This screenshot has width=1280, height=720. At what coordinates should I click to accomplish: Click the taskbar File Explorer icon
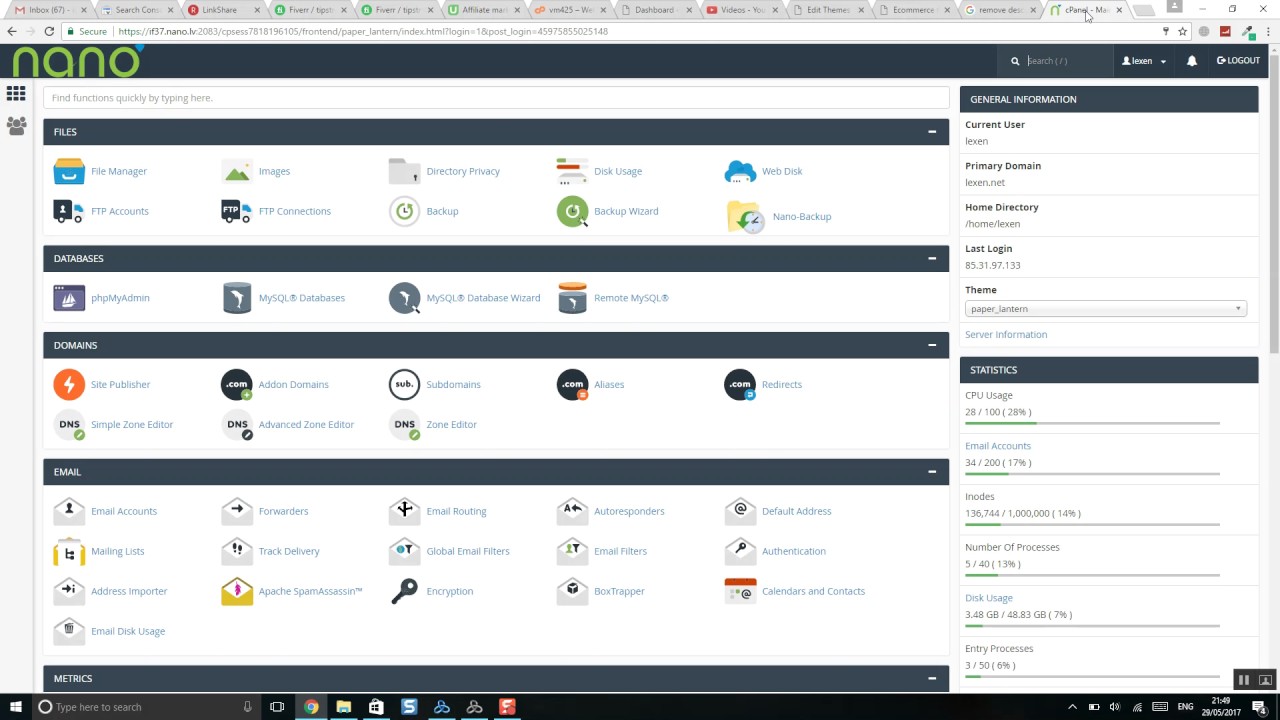343,707
